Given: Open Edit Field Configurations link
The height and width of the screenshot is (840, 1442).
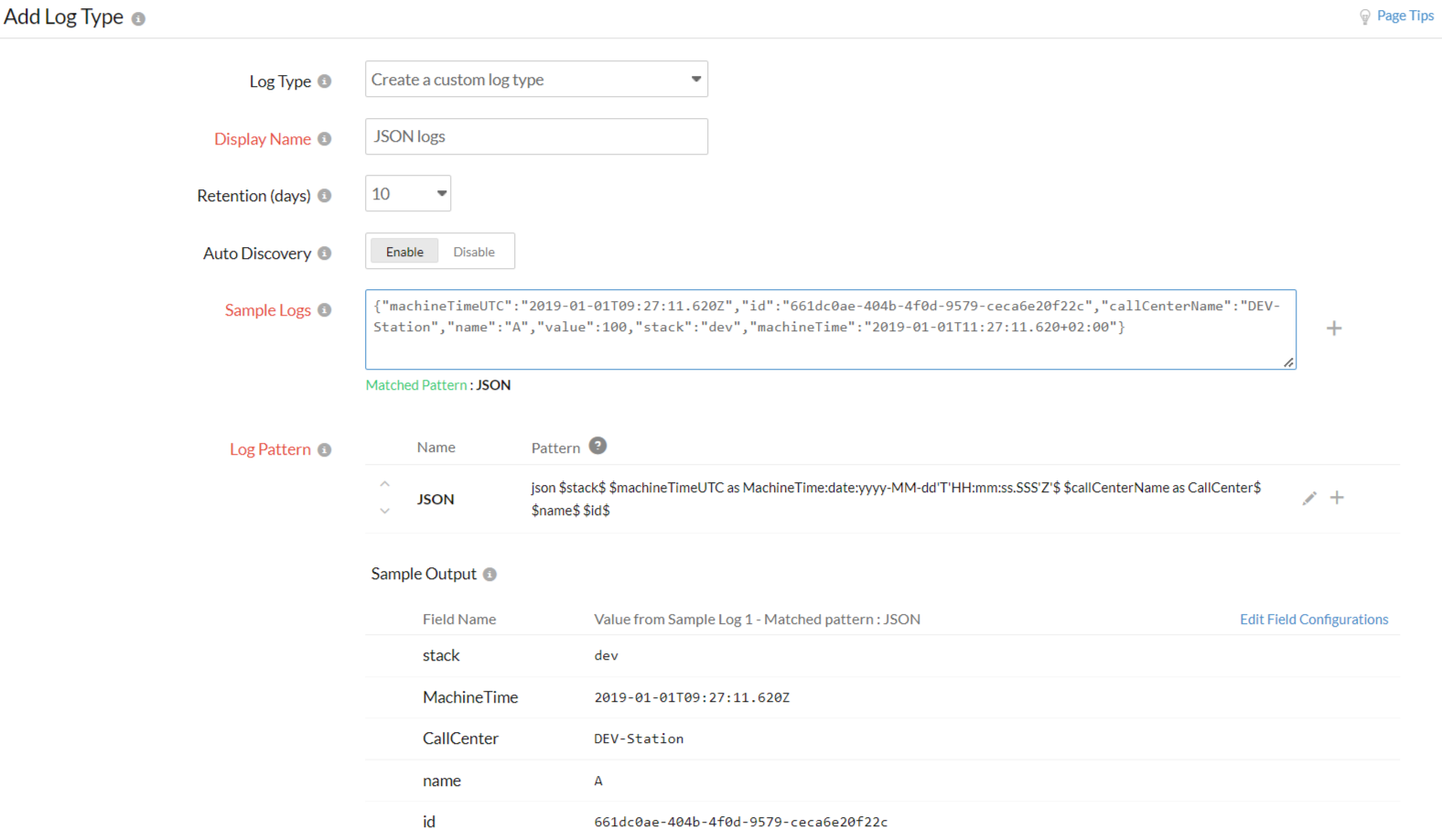Looking at the screenshot, I should (1313, 619).
